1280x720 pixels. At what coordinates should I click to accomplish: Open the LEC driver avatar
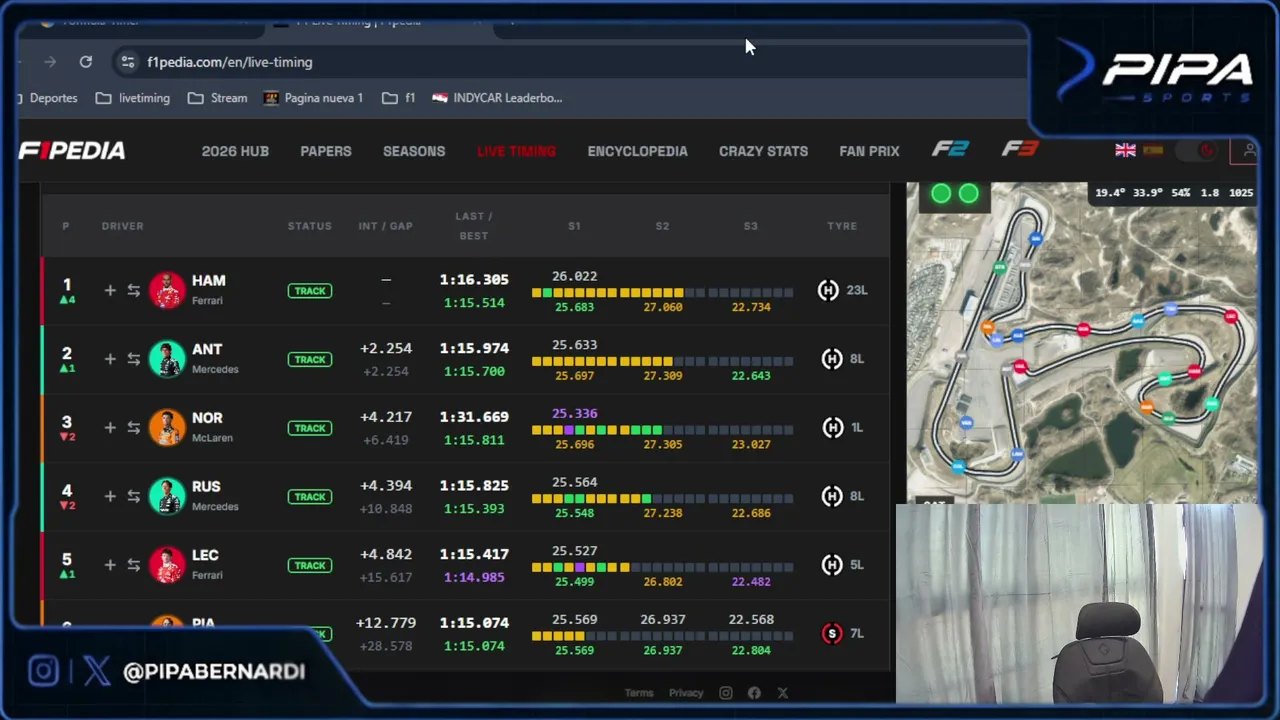[x=167, y=565]
